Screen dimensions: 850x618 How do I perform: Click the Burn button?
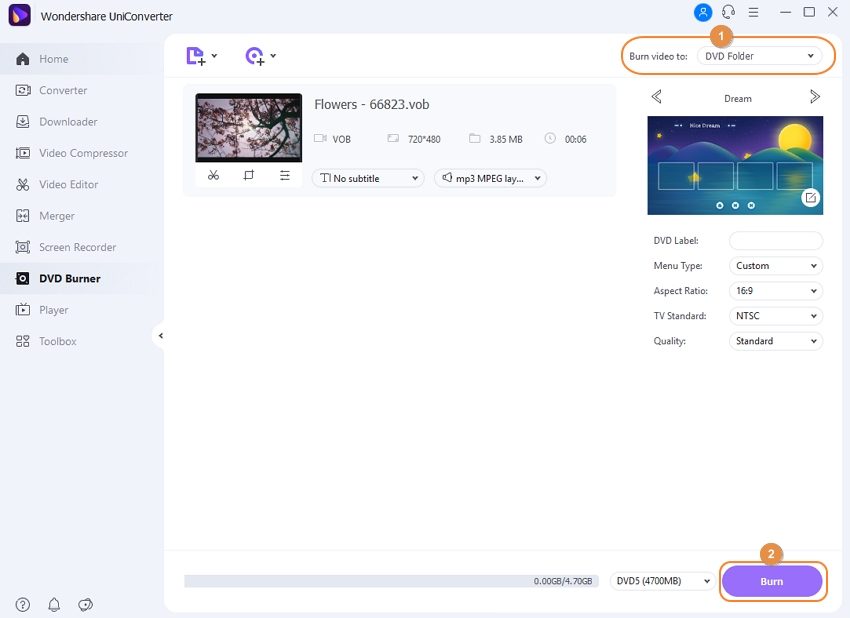(772, 581)
